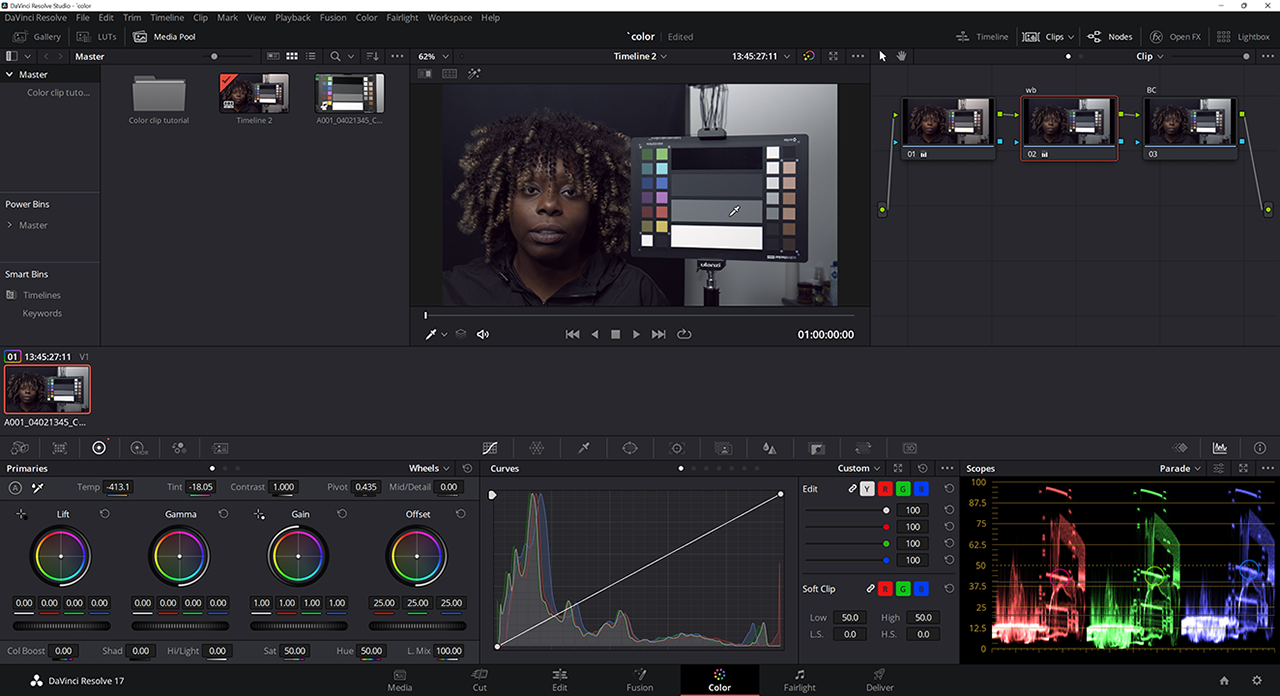The width and height of the screenshot is (1280, 696).
Task: Open the RGB Mixer palette
Action: coord(180,448)
